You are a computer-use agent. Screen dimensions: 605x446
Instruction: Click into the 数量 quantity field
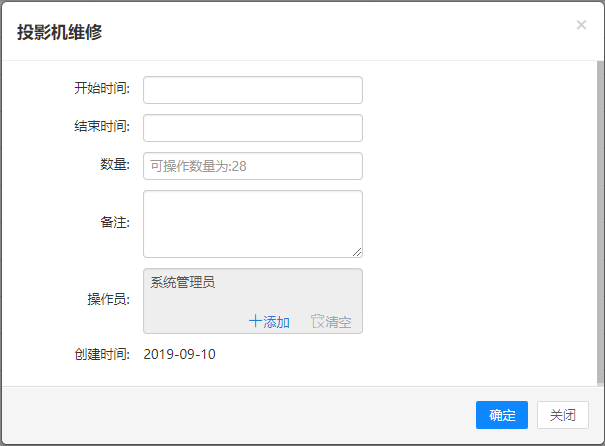pos(252,166)
